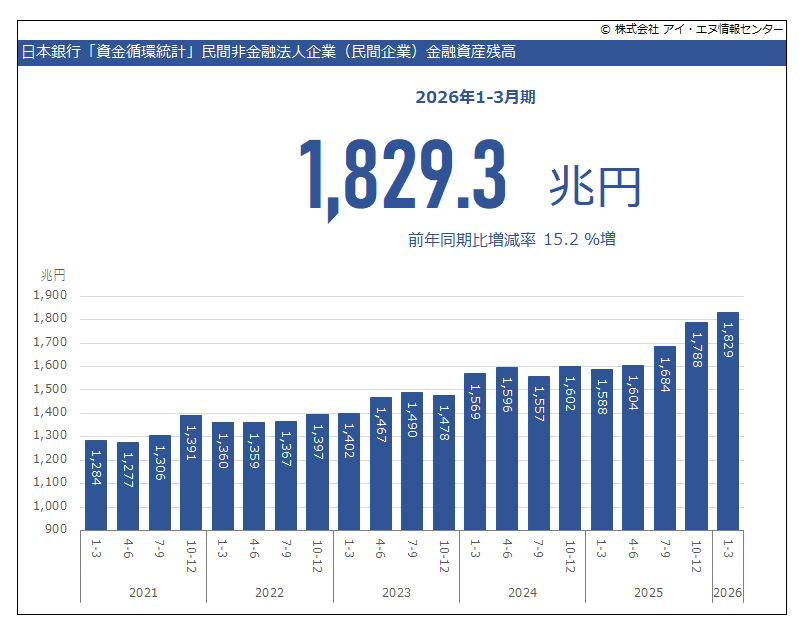Click the 10-12 quarter label of year 2021

click(x=191, y=556)
